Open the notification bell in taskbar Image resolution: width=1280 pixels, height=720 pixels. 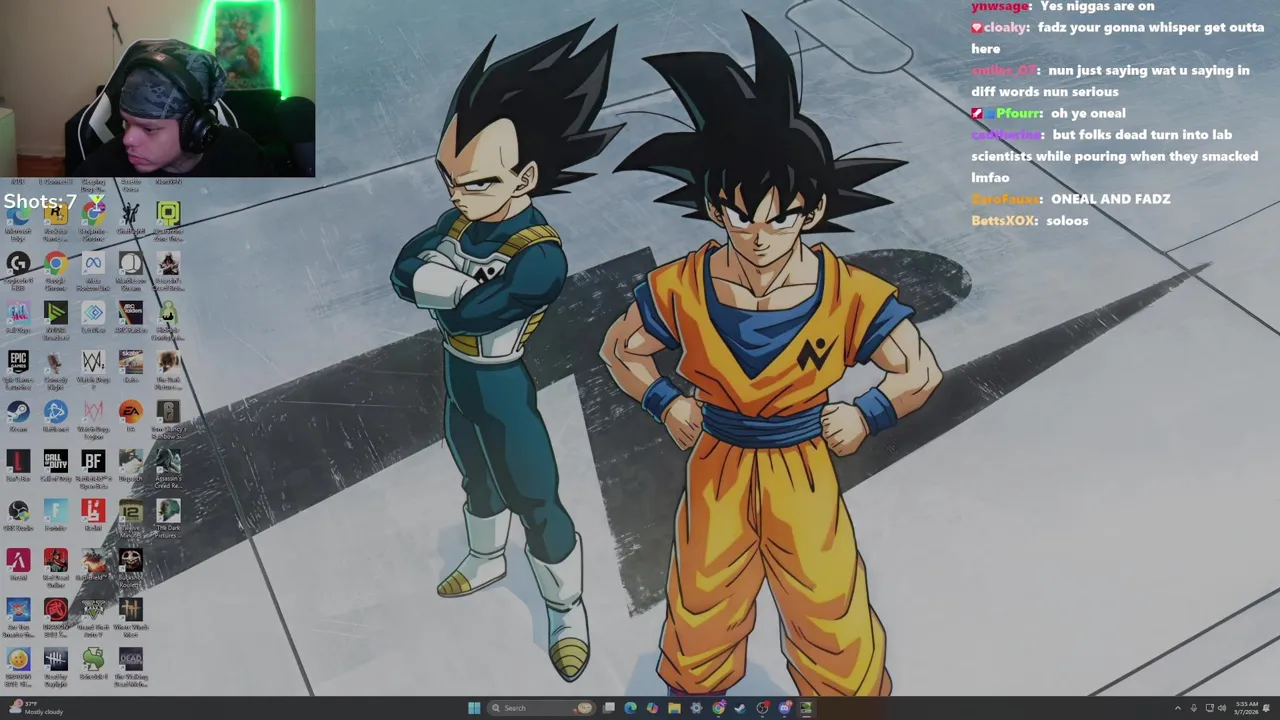coord(1267,708)
